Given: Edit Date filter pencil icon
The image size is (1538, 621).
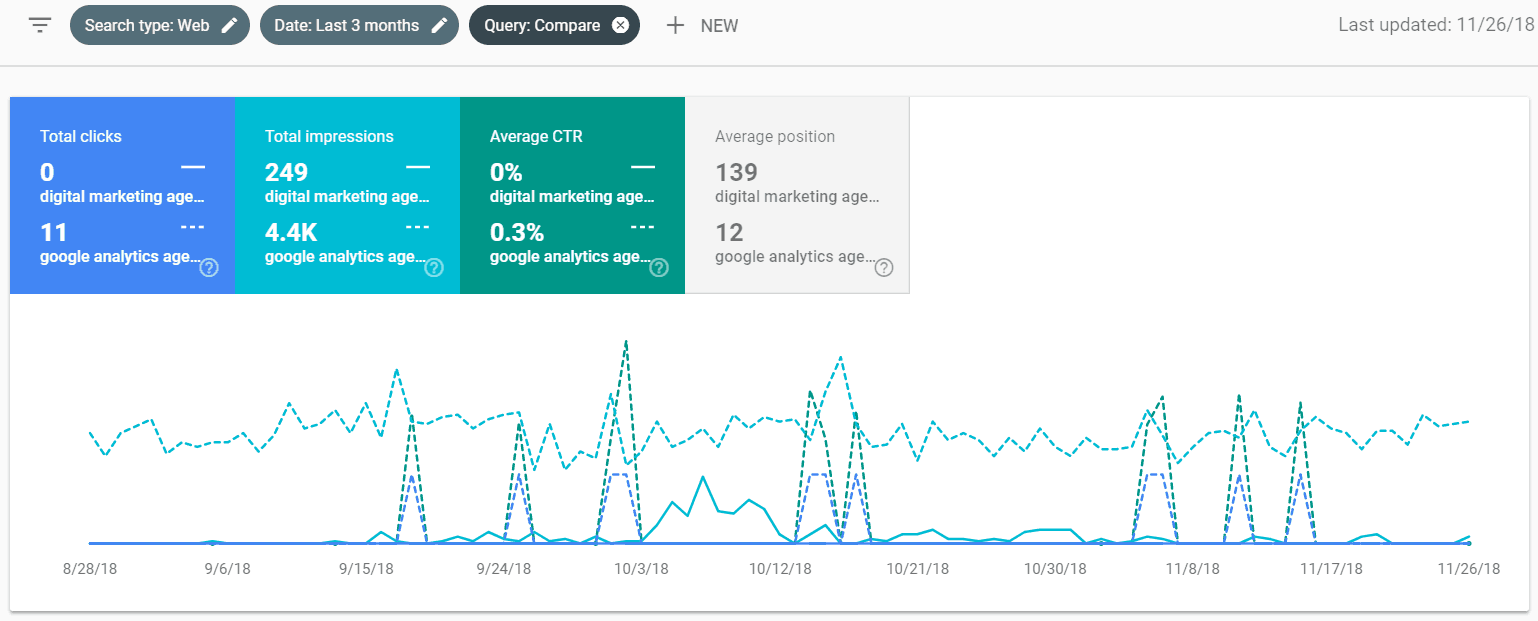Looking at the screenshot, I should point(439,26).
